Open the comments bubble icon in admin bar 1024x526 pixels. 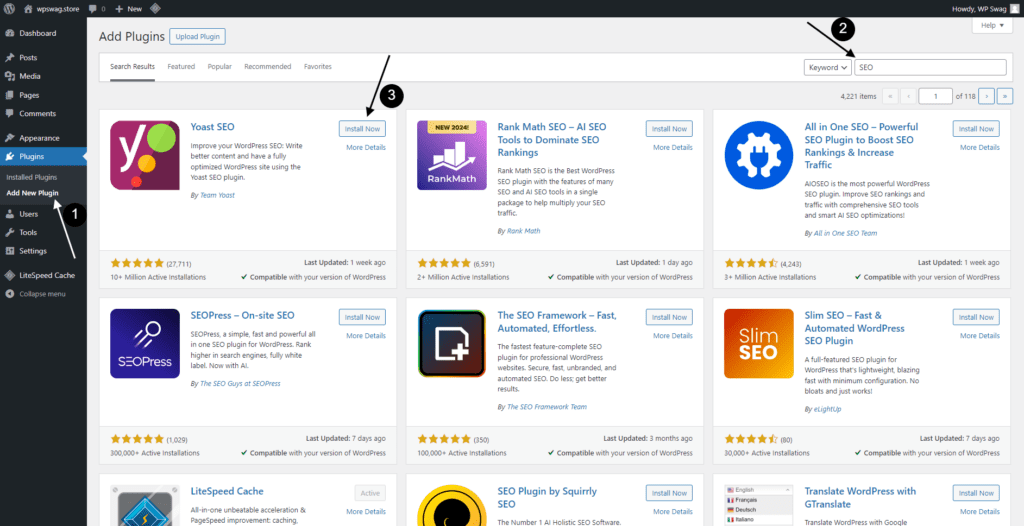click(94, 8)
